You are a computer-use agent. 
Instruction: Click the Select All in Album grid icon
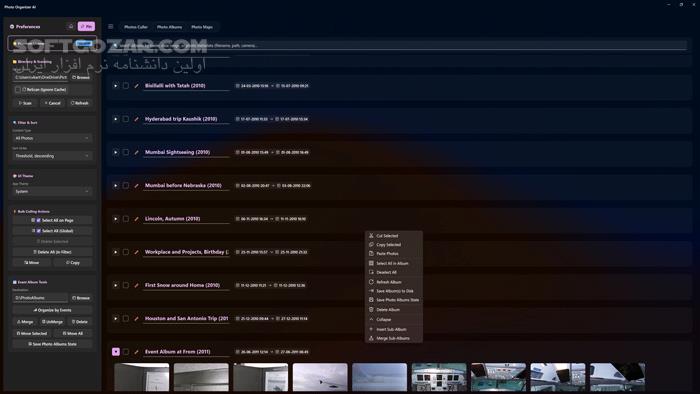[x=371, y=263]
